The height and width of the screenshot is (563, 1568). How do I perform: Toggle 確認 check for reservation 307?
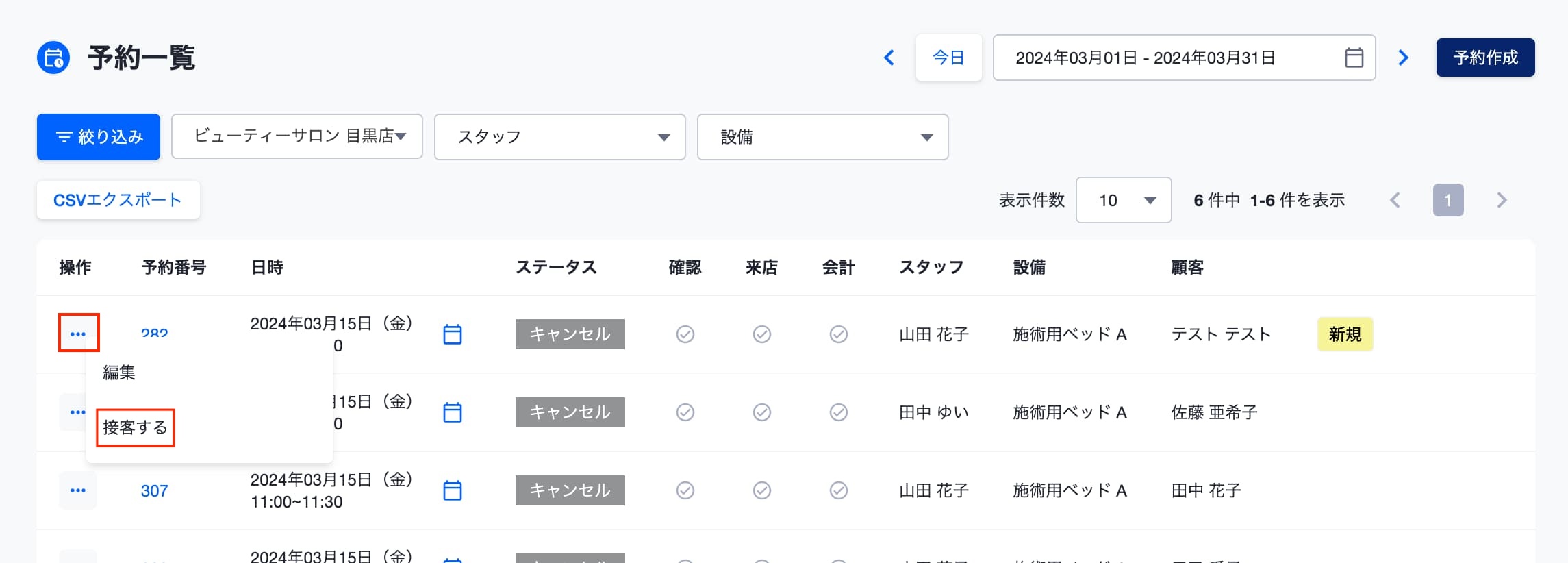pyautogui.click(x=685, y=490)
